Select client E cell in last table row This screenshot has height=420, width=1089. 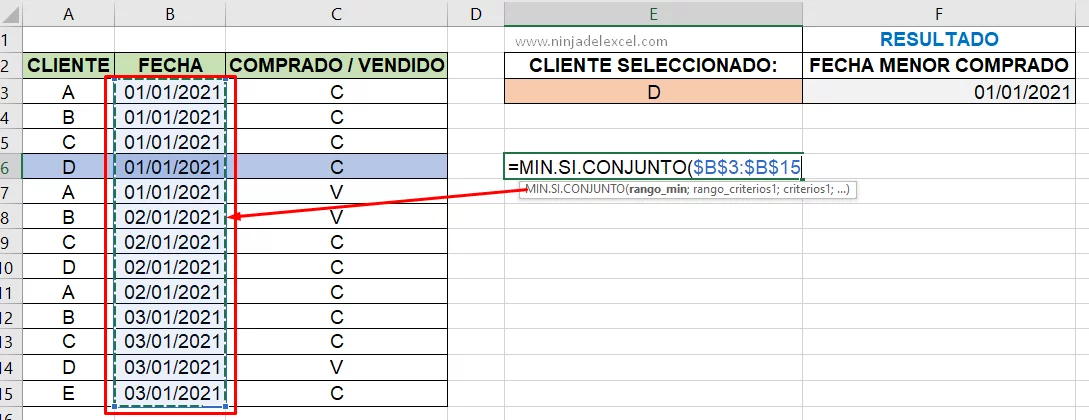point(68,393)
